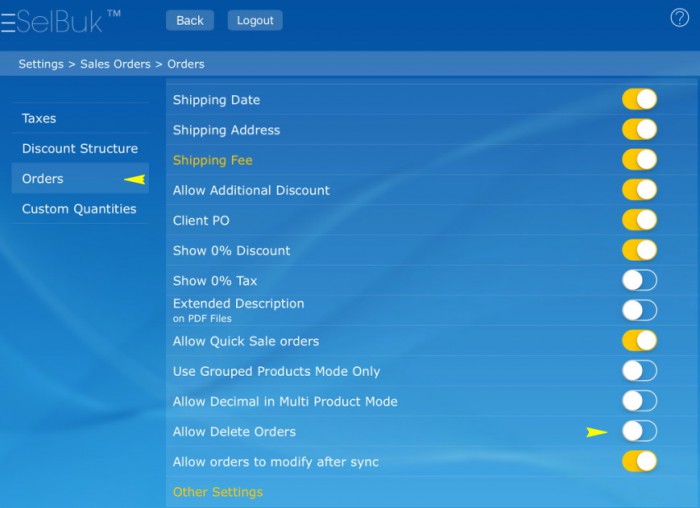Image resolution: width=700 pixels, height=508 pixels.
Task: Turn on Allow Delete Orders
Action: pyautogui.click(x=639, y=431)
